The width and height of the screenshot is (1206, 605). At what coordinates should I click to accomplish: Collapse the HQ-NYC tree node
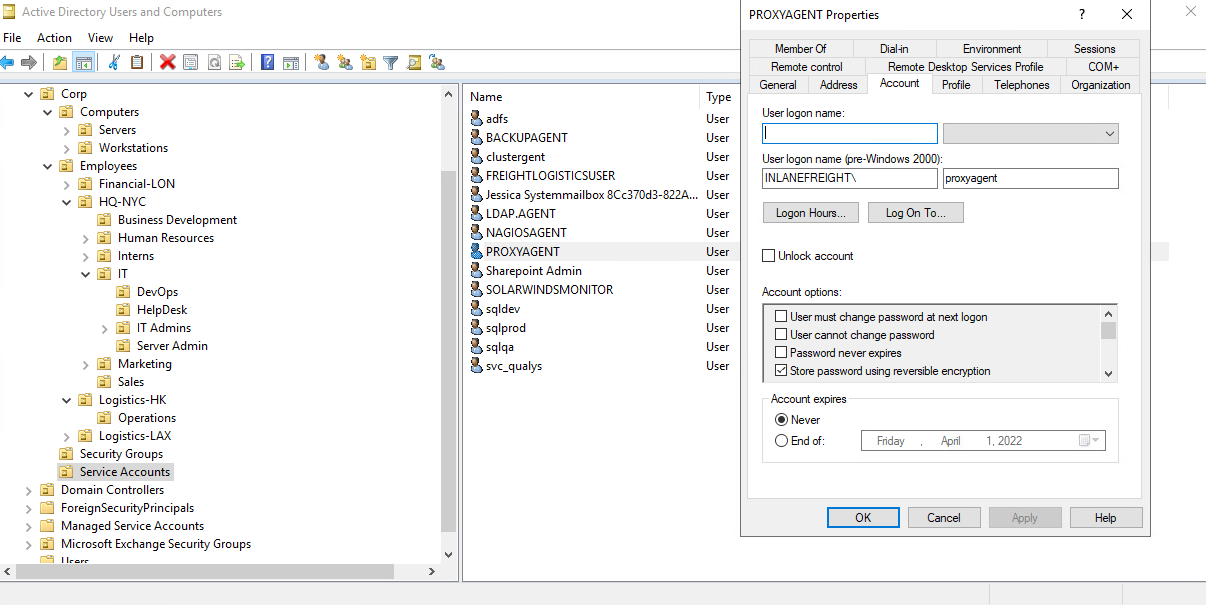coord(67,202)
